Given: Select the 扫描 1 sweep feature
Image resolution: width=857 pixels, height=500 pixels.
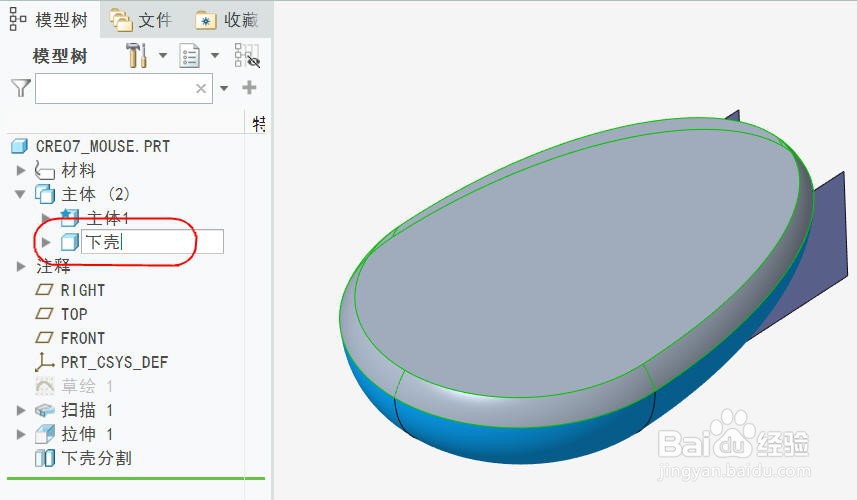Looking at the screenshot, I should [x=87, y=410].
